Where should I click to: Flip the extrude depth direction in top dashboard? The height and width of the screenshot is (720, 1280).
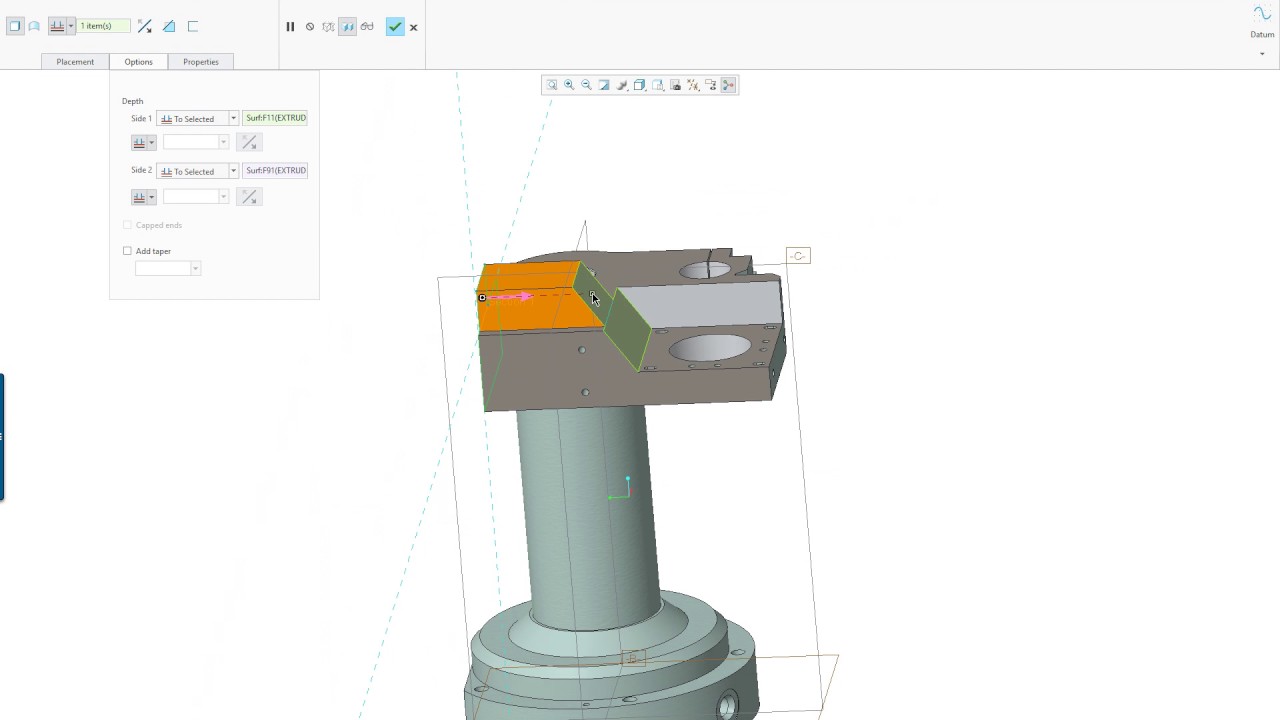[145, 26]
